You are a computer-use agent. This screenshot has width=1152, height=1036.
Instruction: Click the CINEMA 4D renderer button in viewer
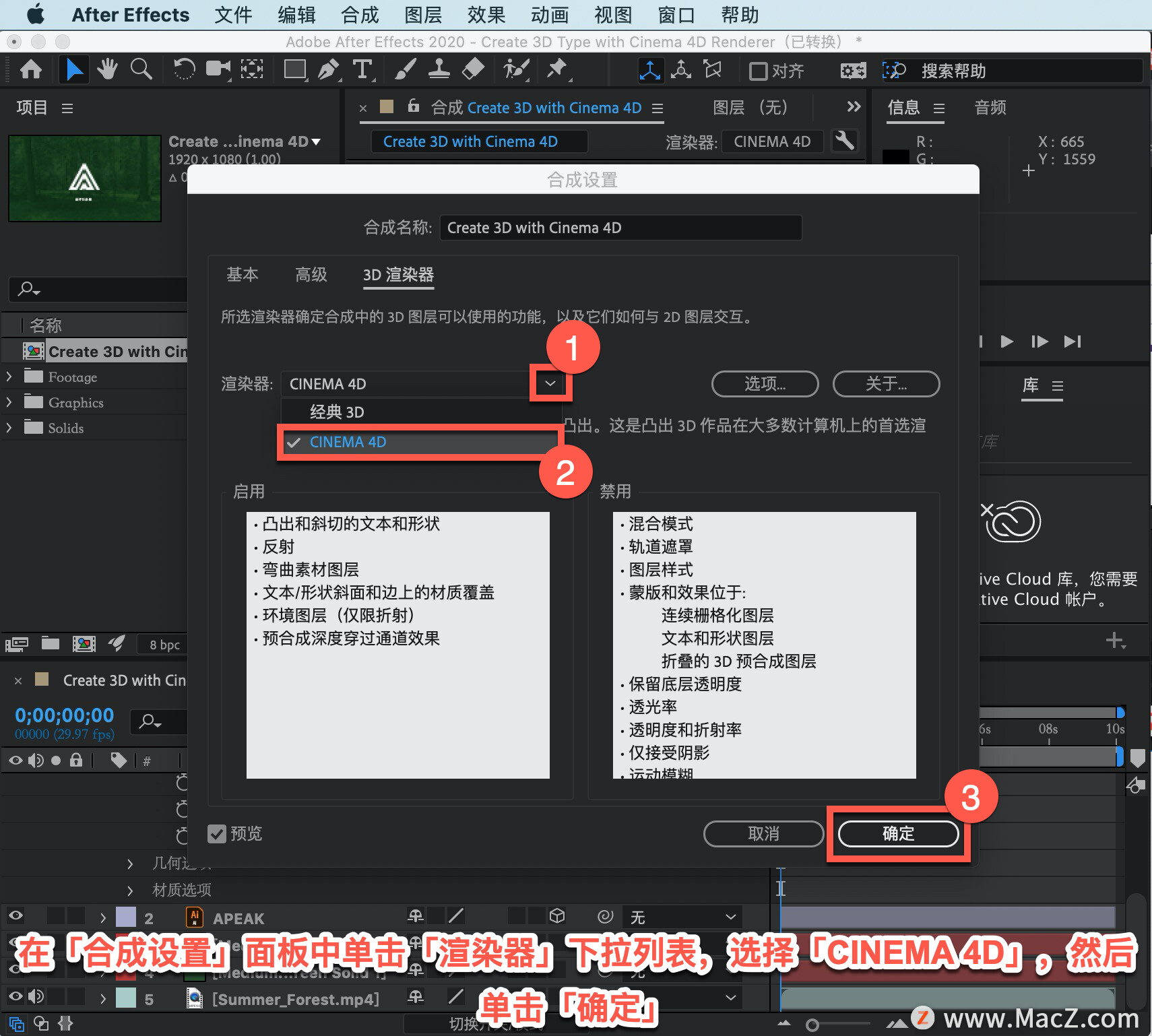pyautogui.click(x=772, y=141)
